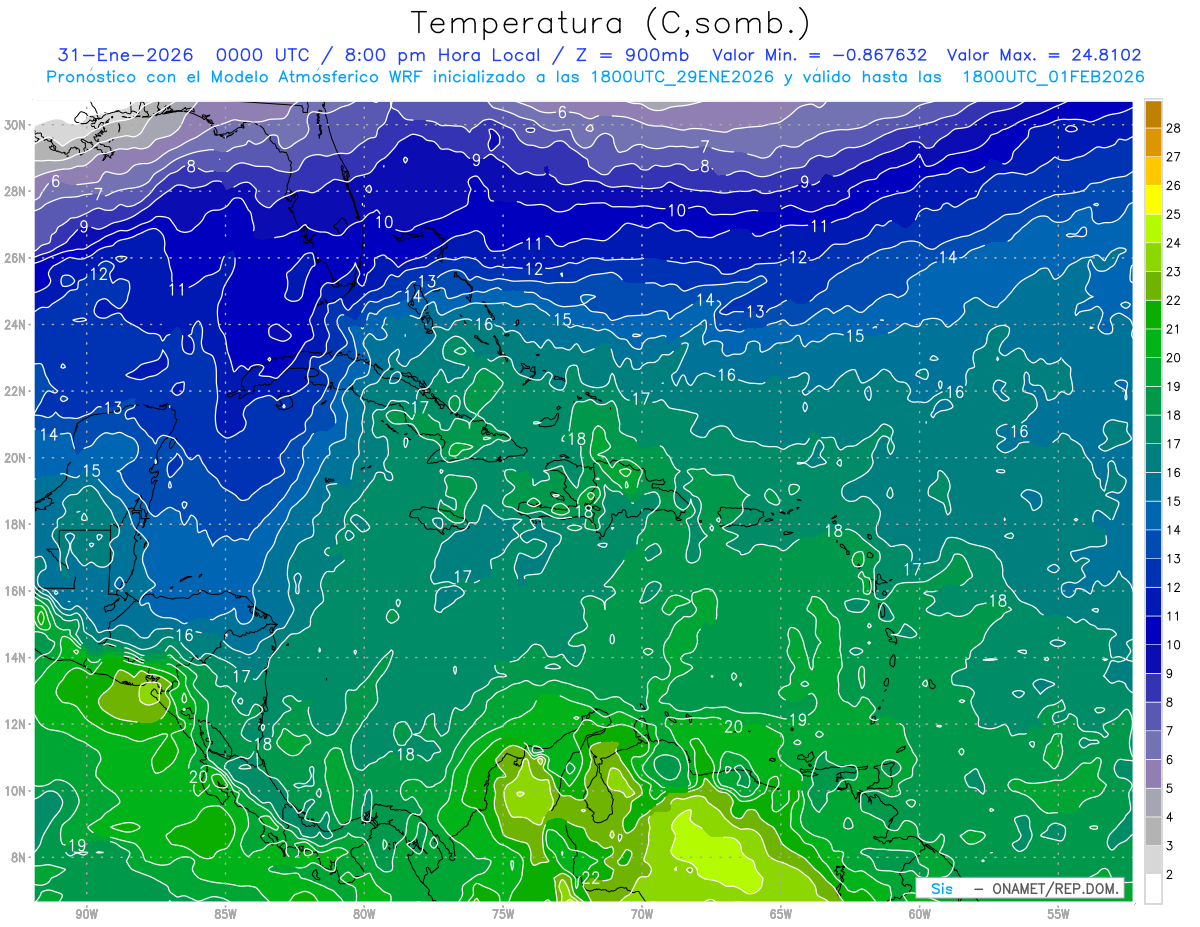The width and height of the screenshot is (1200, 927).
Task: Click the "8N" latitude axis label
Action: pyautogui.click(x=18, y=857)
